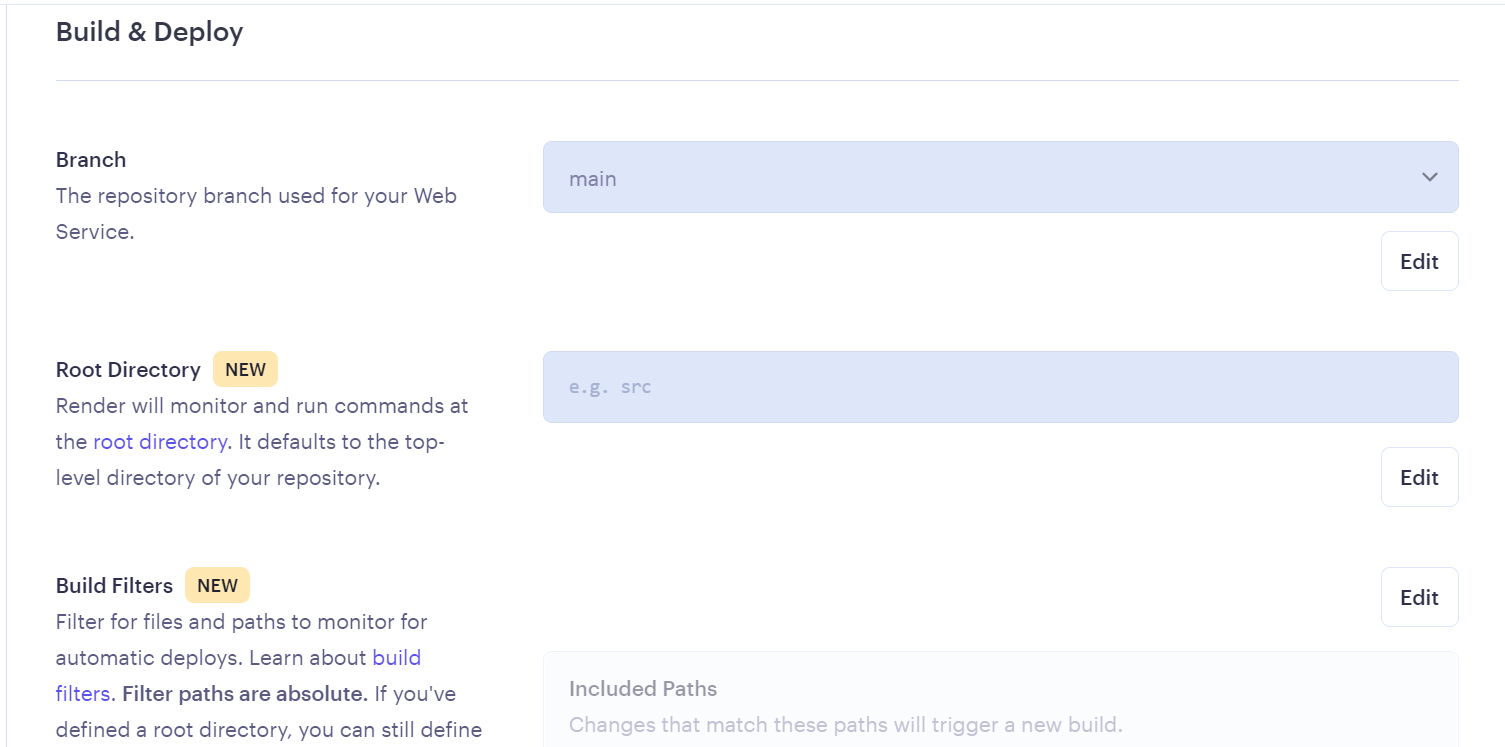Image resolution: width=1505 pixels, height=747 pixels.
Task: Open the "build filters" help link
Action: 238,675
